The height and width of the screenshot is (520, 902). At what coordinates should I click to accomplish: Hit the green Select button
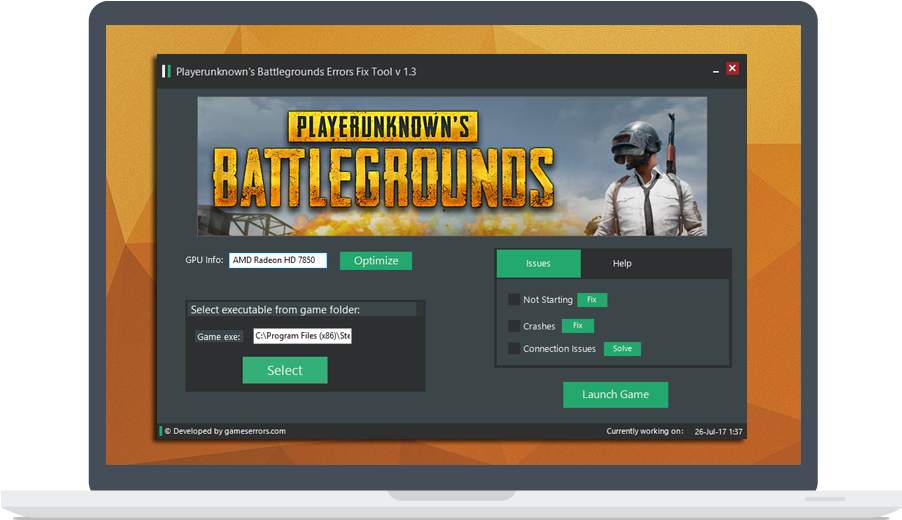[285, 370]
